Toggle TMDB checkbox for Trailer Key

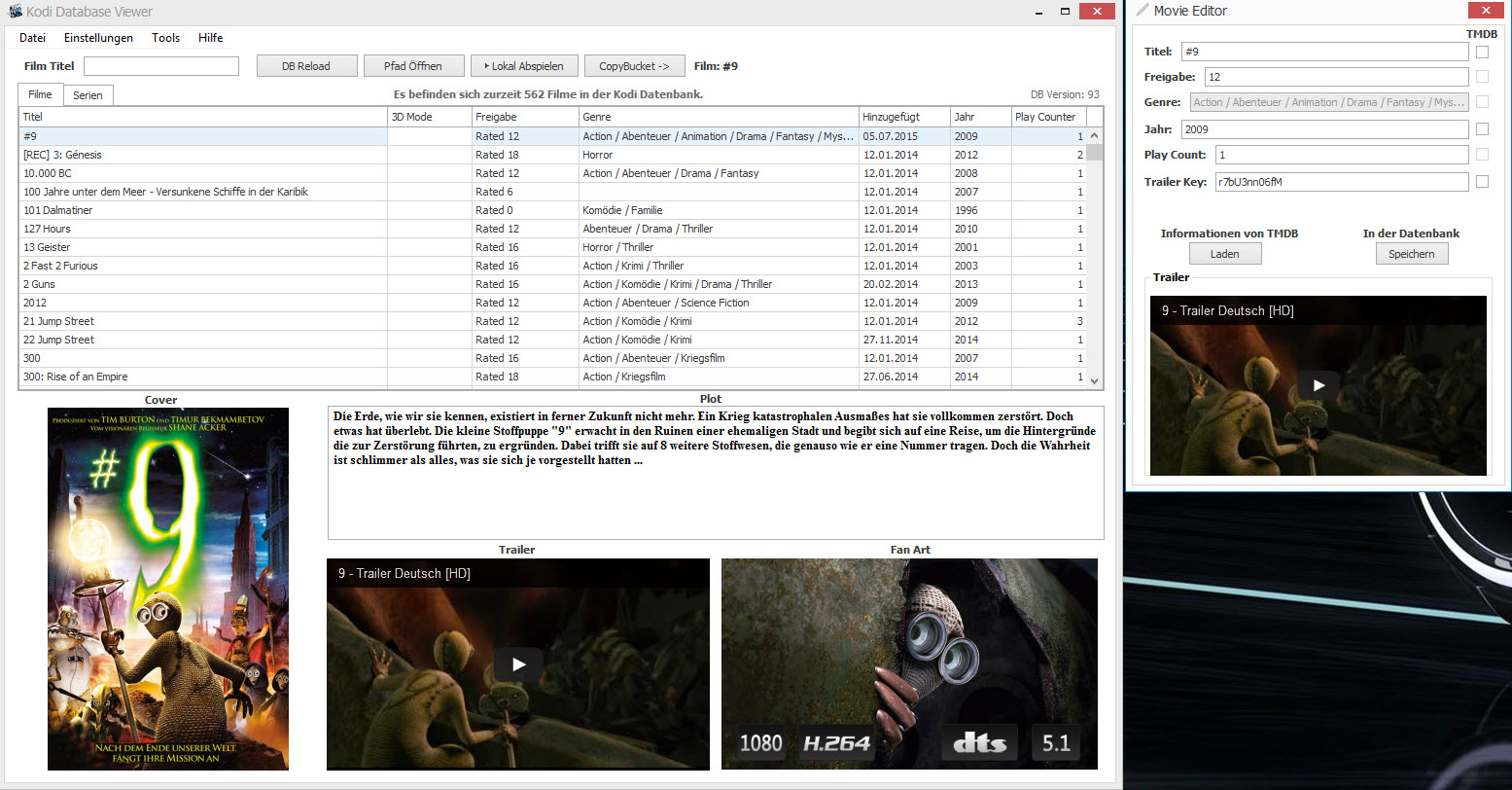point(1482,181)
